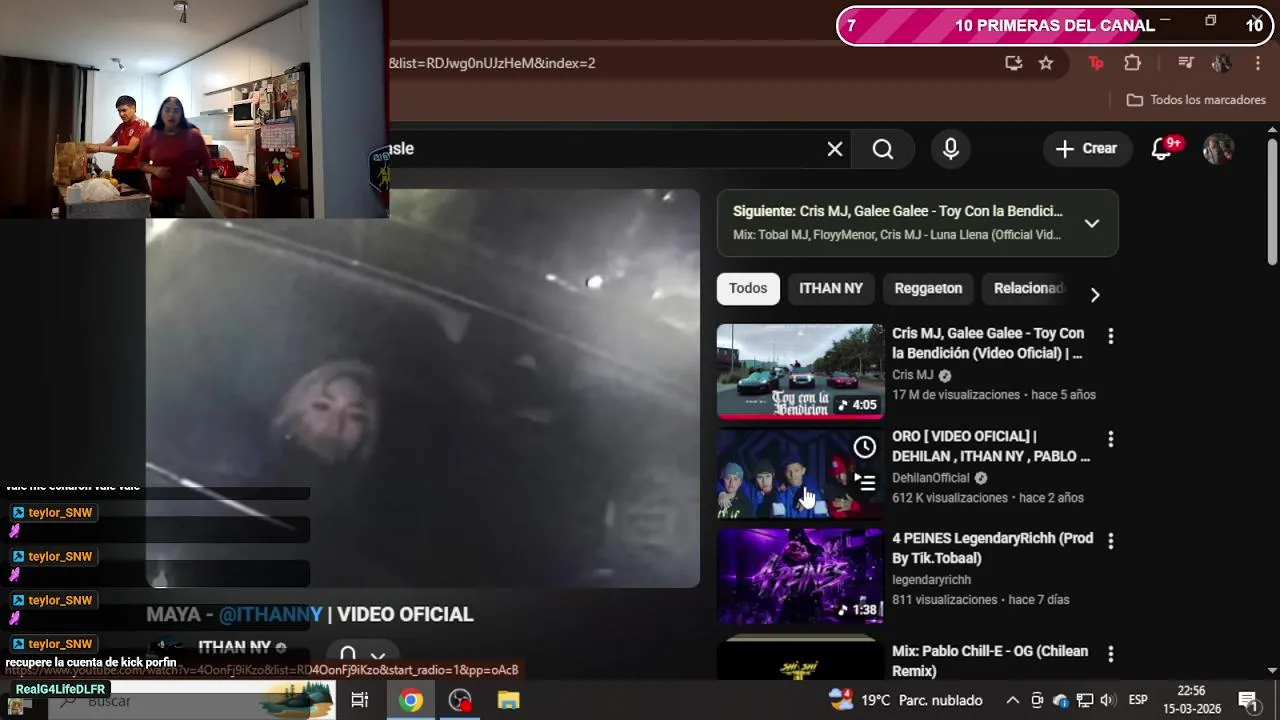This screenshot has width=1280, height=720.
Task: Select the ITHAN NY filter chip
Action: [x=831, y=288]
